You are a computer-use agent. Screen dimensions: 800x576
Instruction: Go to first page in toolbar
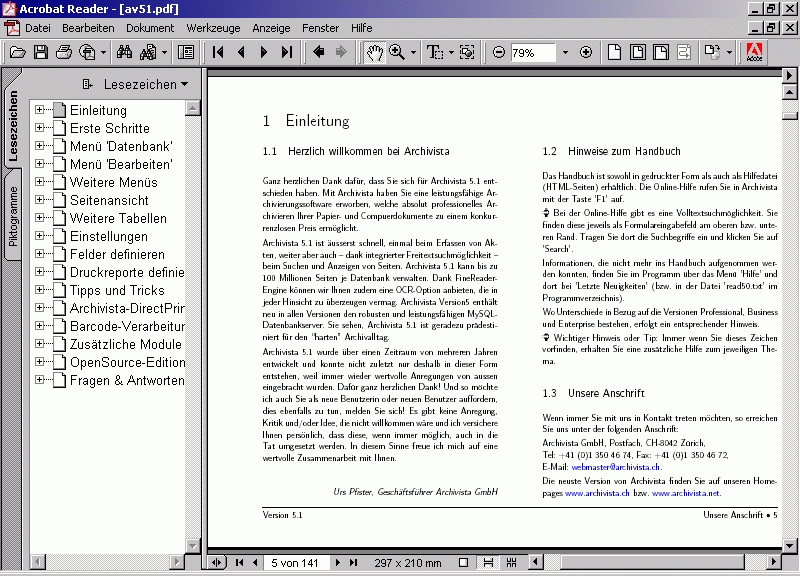[x=218, y=52]
